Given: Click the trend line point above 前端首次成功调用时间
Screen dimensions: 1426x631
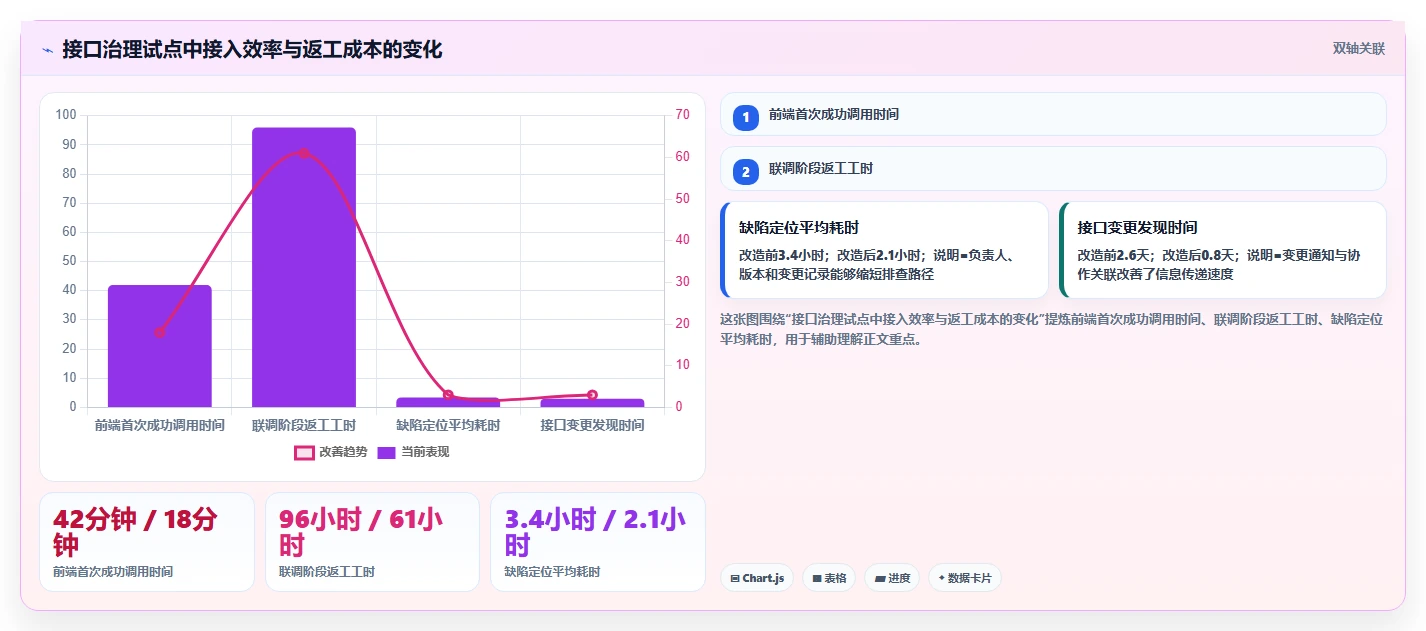Looking at the screenshot, I should click(160, 332).
